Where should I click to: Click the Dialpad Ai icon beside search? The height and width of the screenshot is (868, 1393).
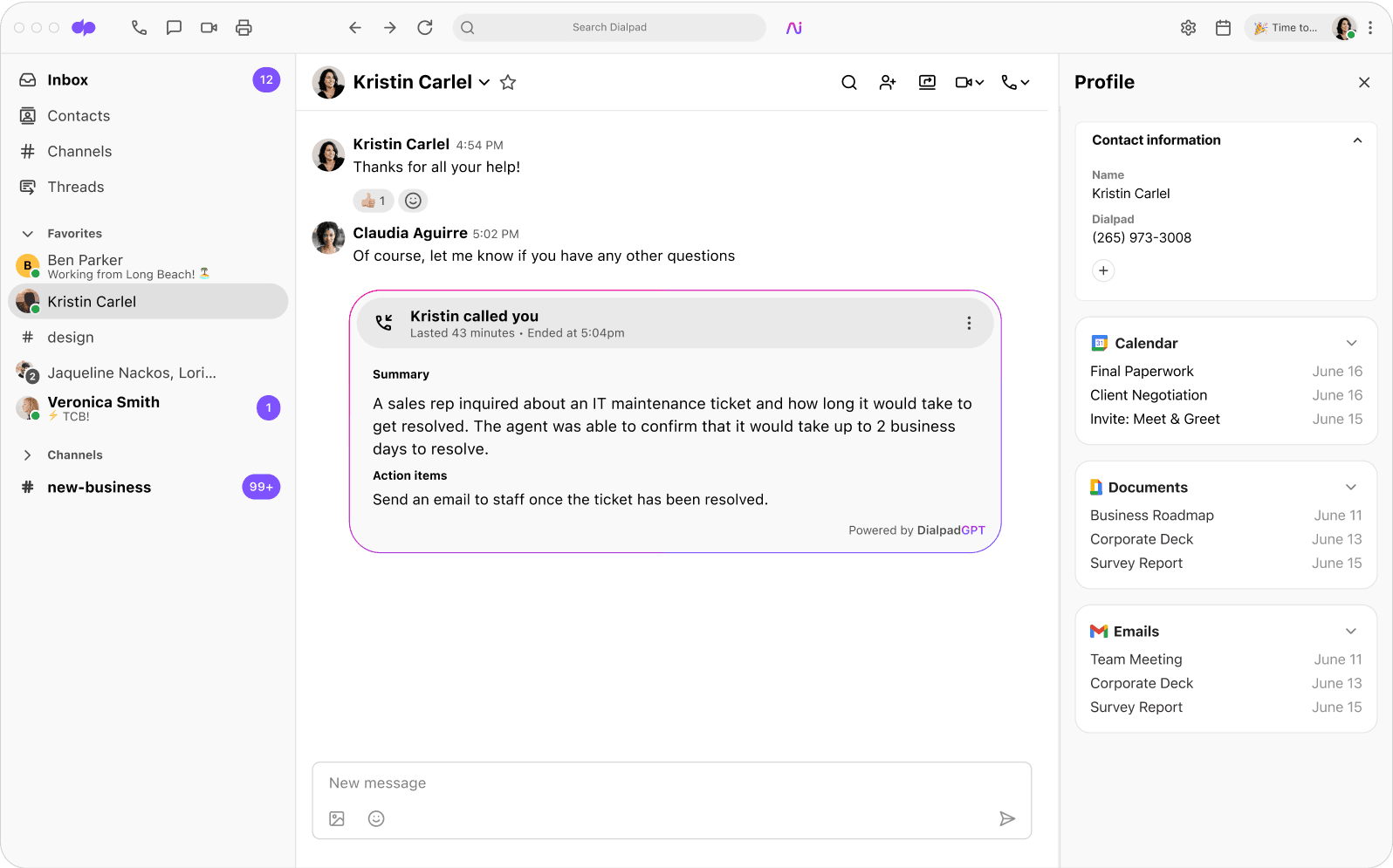tap(793, 28)
